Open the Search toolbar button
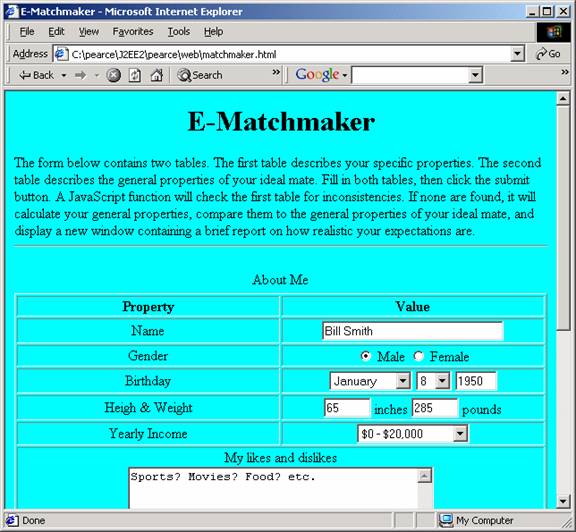 200,75
